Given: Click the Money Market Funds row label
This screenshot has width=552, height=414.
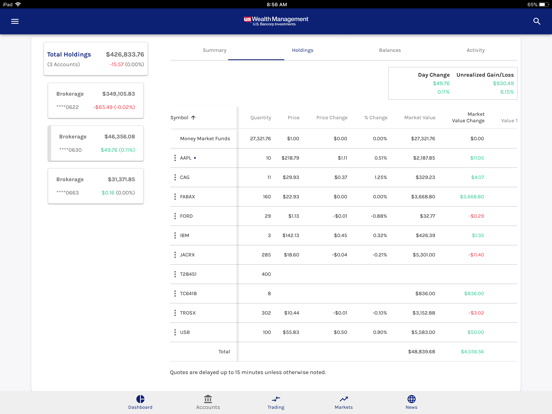Looking at the screenshot, I should [205, 138].
